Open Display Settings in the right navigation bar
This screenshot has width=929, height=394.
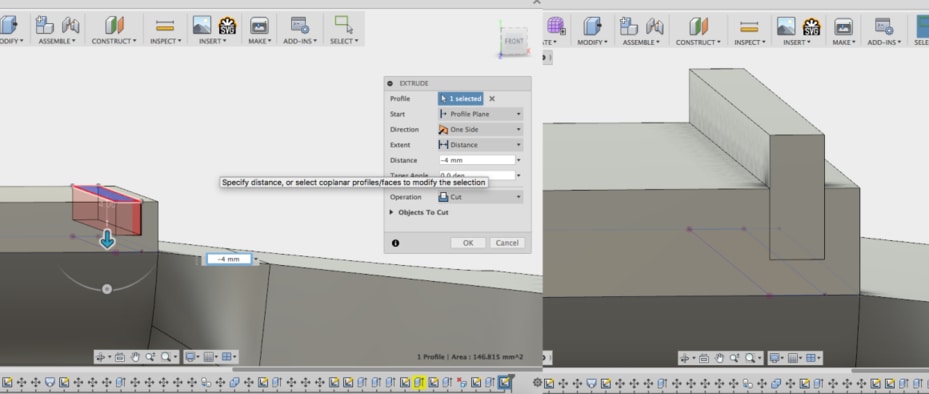775,358
